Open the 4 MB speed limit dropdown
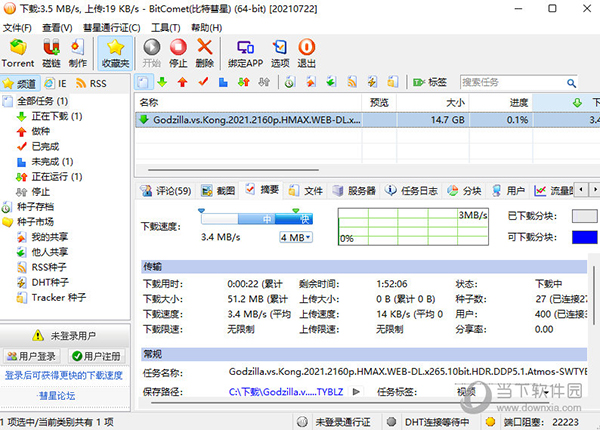Image resolution: width=600 pixels, height=430 pixels. coord(296,237)
